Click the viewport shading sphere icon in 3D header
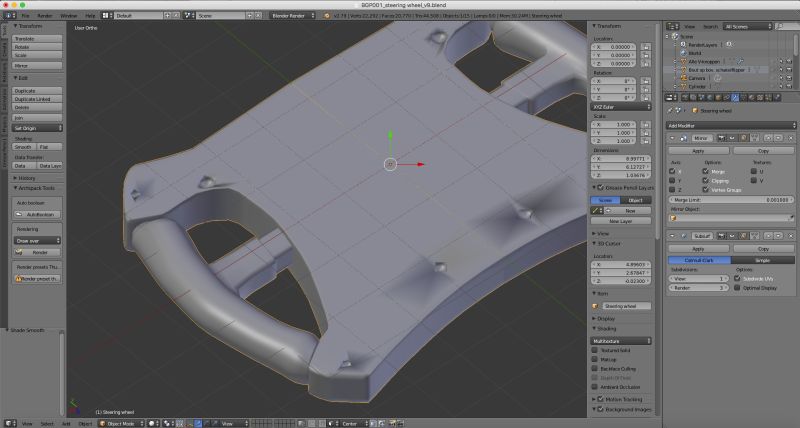 pyautogui.click(x=152, y=423)
